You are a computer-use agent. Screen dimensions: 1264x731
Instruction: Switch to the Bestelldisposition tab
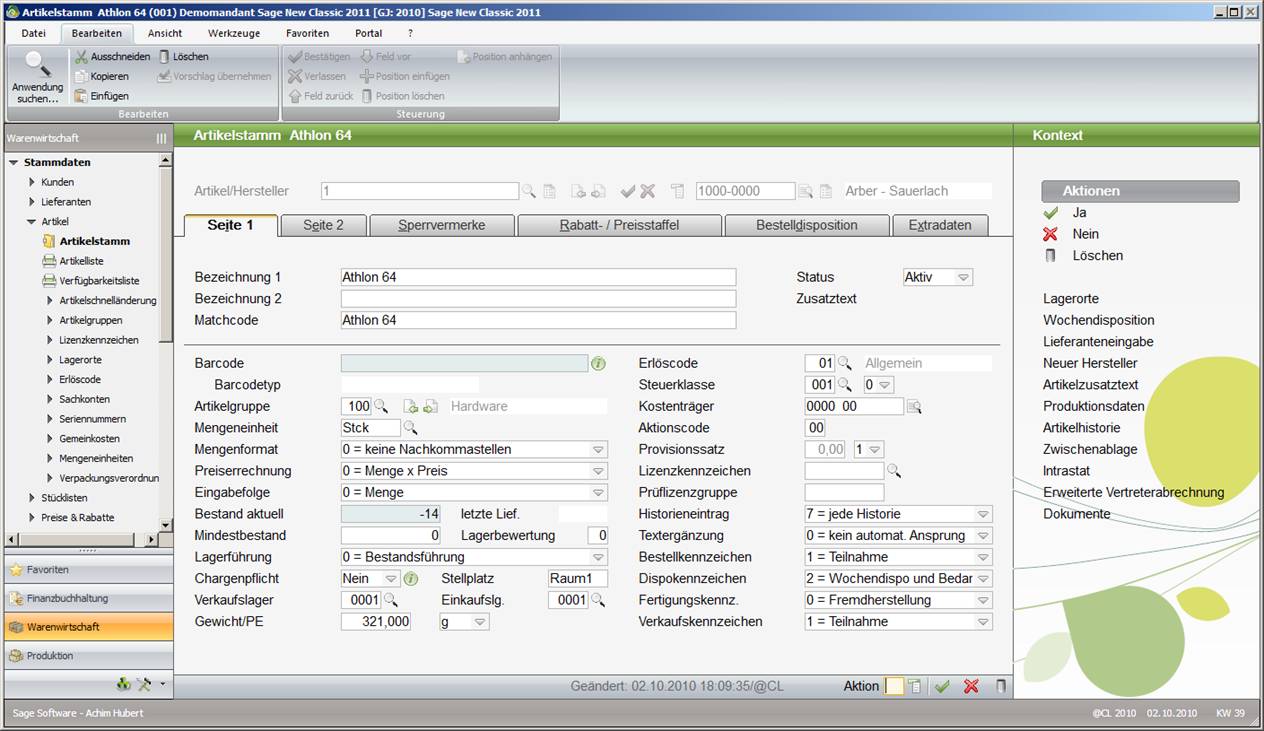coord(806,225)
